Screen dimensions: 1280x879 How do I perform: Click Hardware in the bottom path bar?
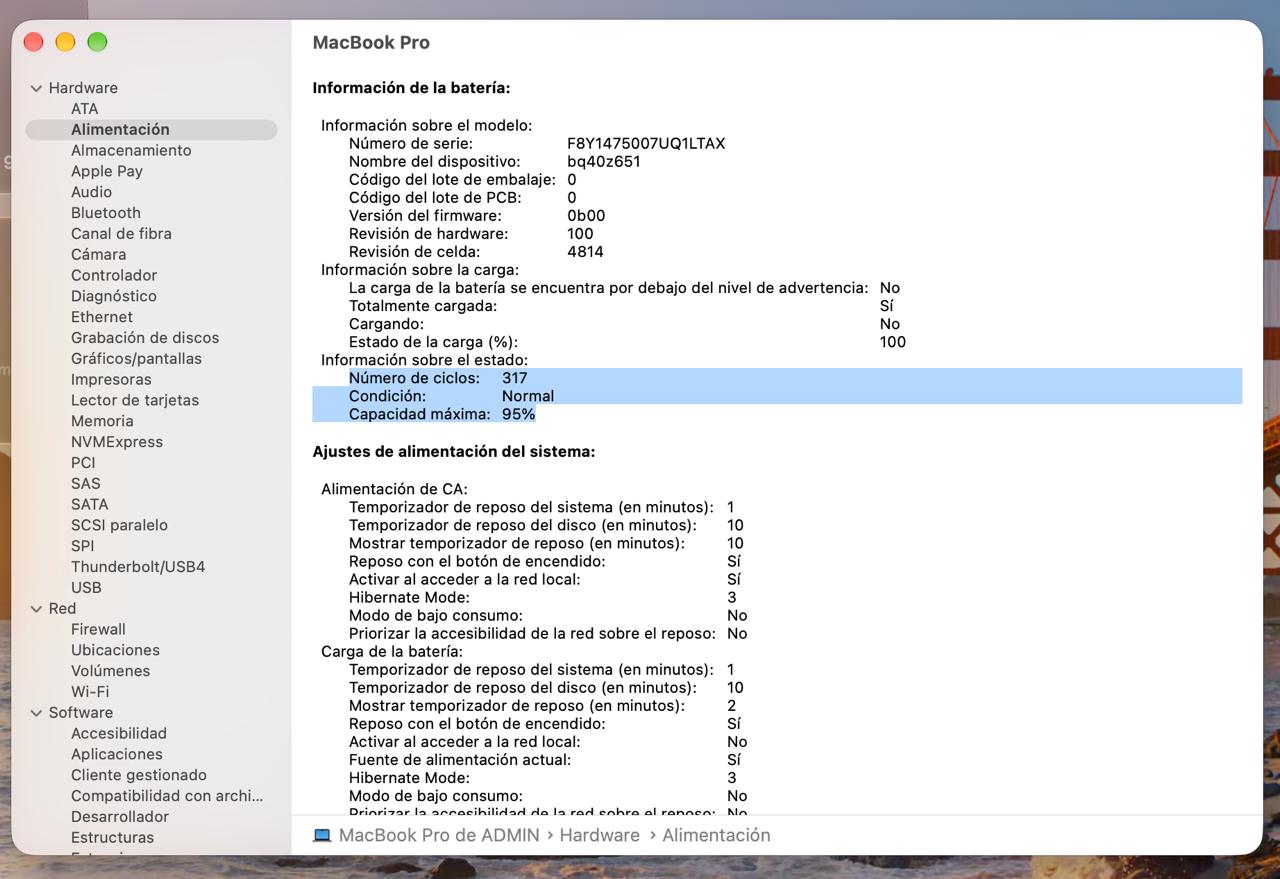(x=599, y=835)
